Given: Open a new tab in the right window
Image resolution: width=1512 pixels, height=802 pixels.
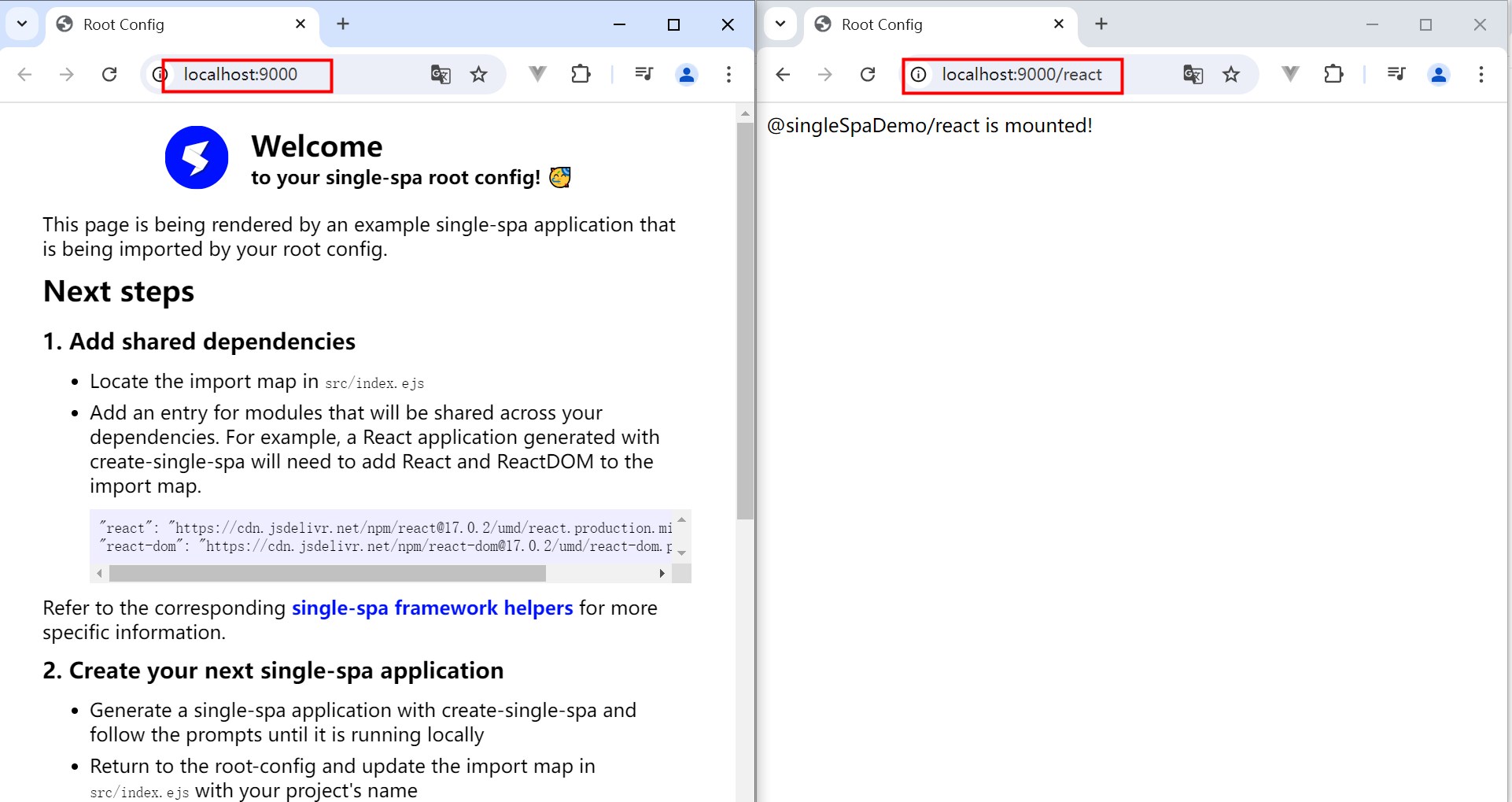Looking at the screenshot, I should pos(1101,24).
